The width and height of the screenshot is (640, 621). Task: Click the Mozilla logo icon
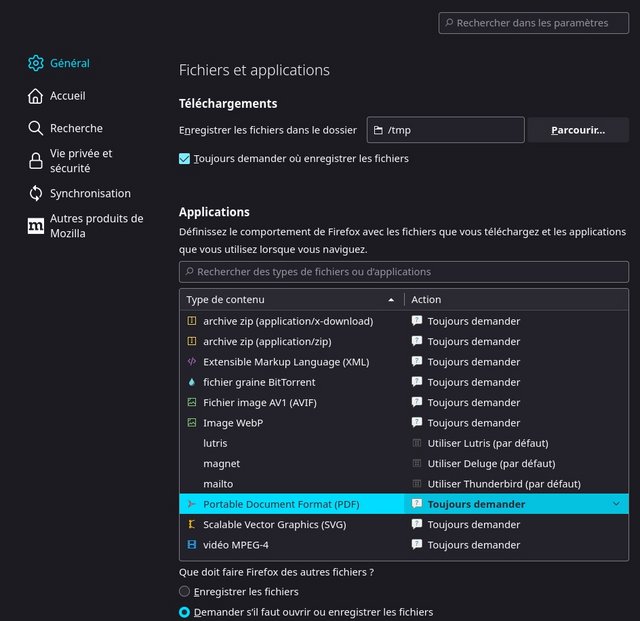tap(36, 226)
